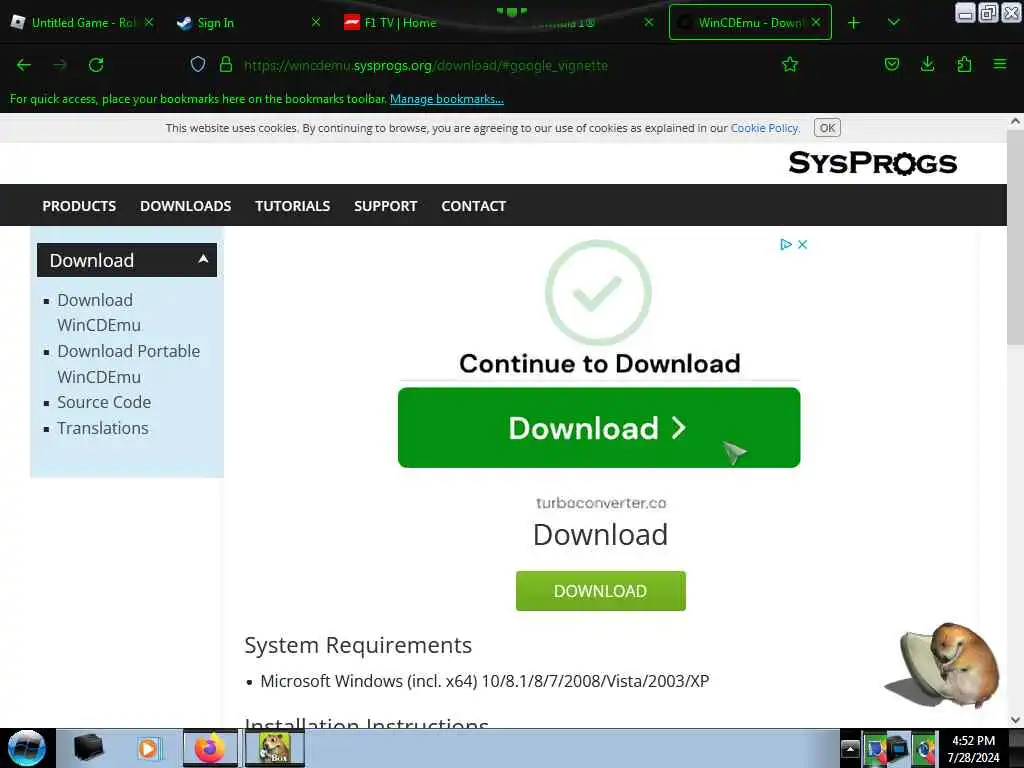This screenshot has width=1024, height=768.
Task: Click the green DOWNLOAD button for WinCDEmu
Action: pos(601,591)
